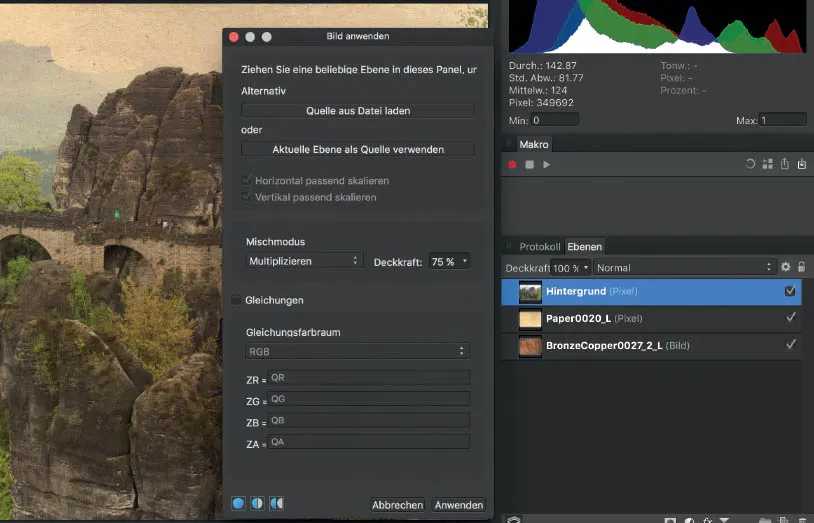Image resolution: width=814 pixels, height=523 pixels.
Task: Hide the Paper0020_L layer
Action: (791, 318)
